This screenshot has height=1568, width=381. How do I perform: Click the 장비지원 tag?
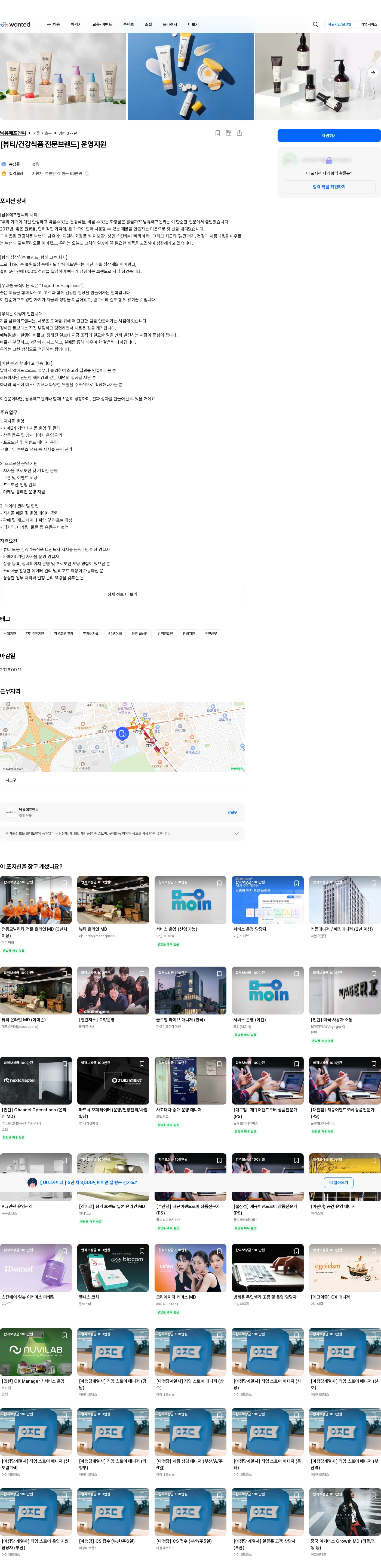[189, 634]
